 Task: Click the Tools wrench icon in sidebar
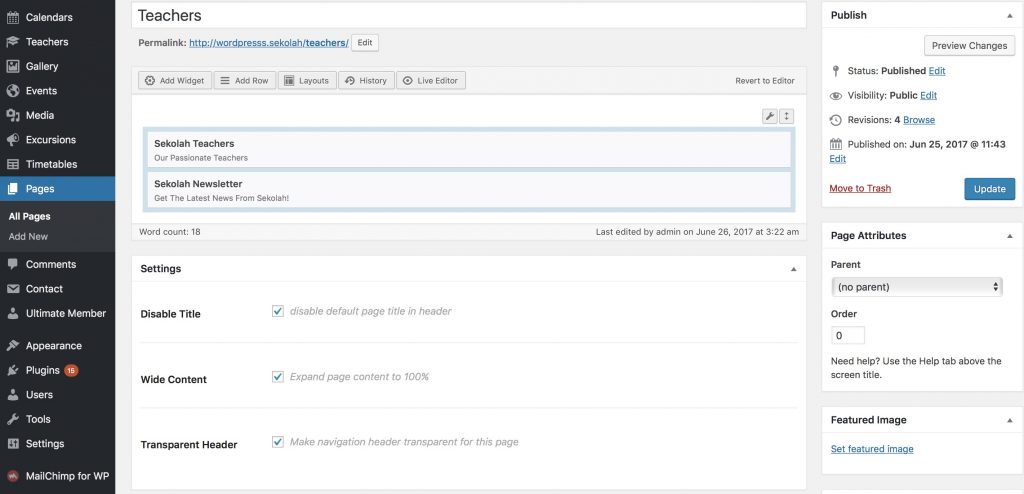tap(12, 420)
